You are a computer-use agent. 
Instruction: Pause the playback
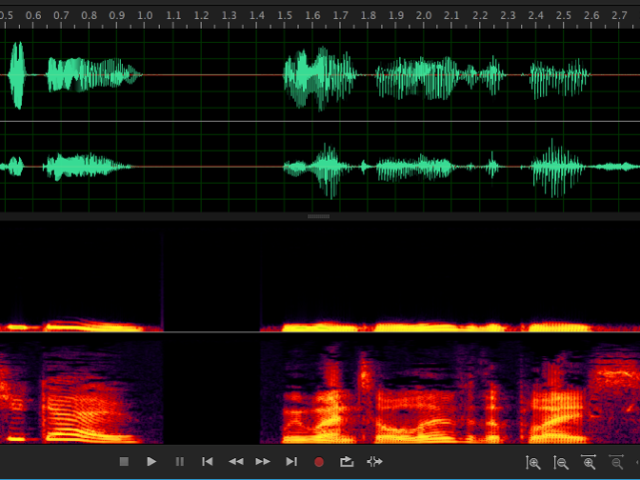[180, 462]
